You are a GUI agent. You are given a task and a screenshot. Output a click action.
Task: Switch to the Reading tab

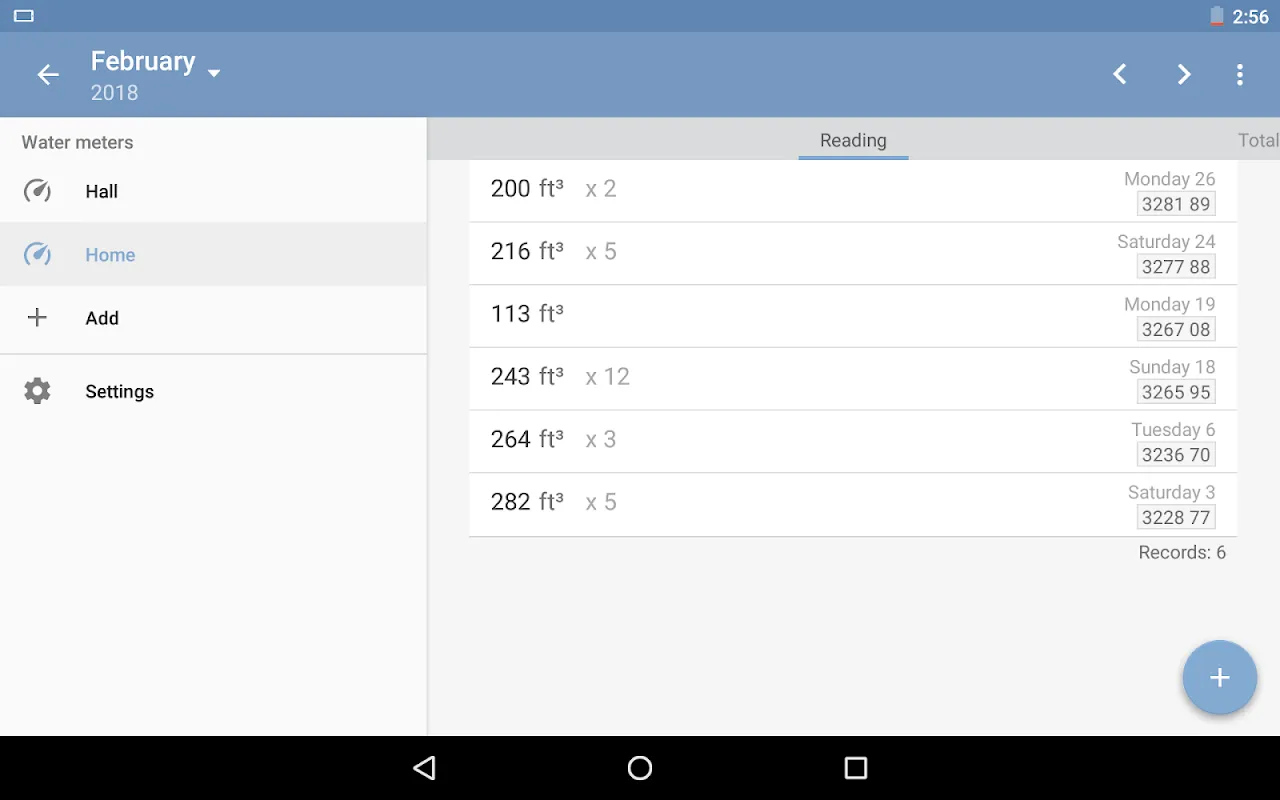pyautogui.click(x=853, y=140)
